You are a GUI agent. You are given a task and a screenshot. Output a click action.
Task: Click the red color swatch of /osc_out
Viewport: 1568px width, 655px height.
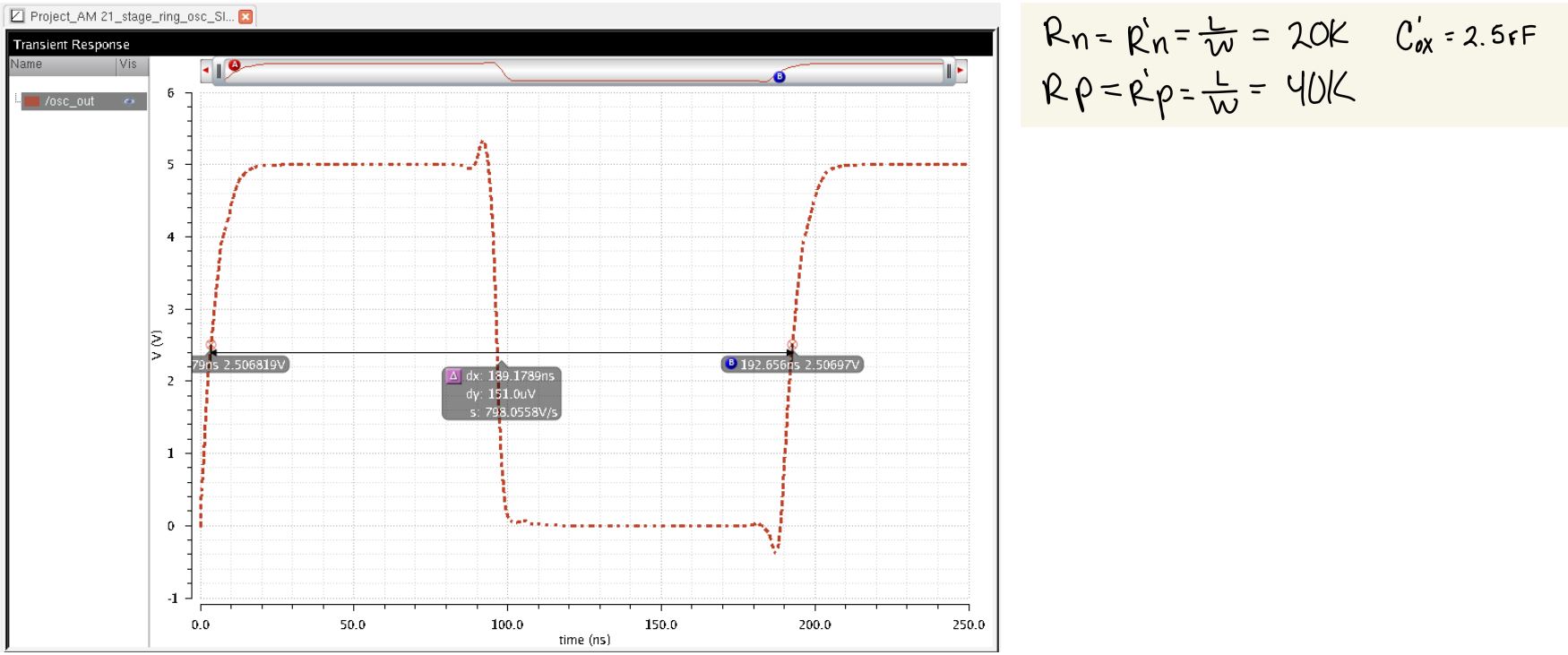pyautogui.click(x=32, y=101)
